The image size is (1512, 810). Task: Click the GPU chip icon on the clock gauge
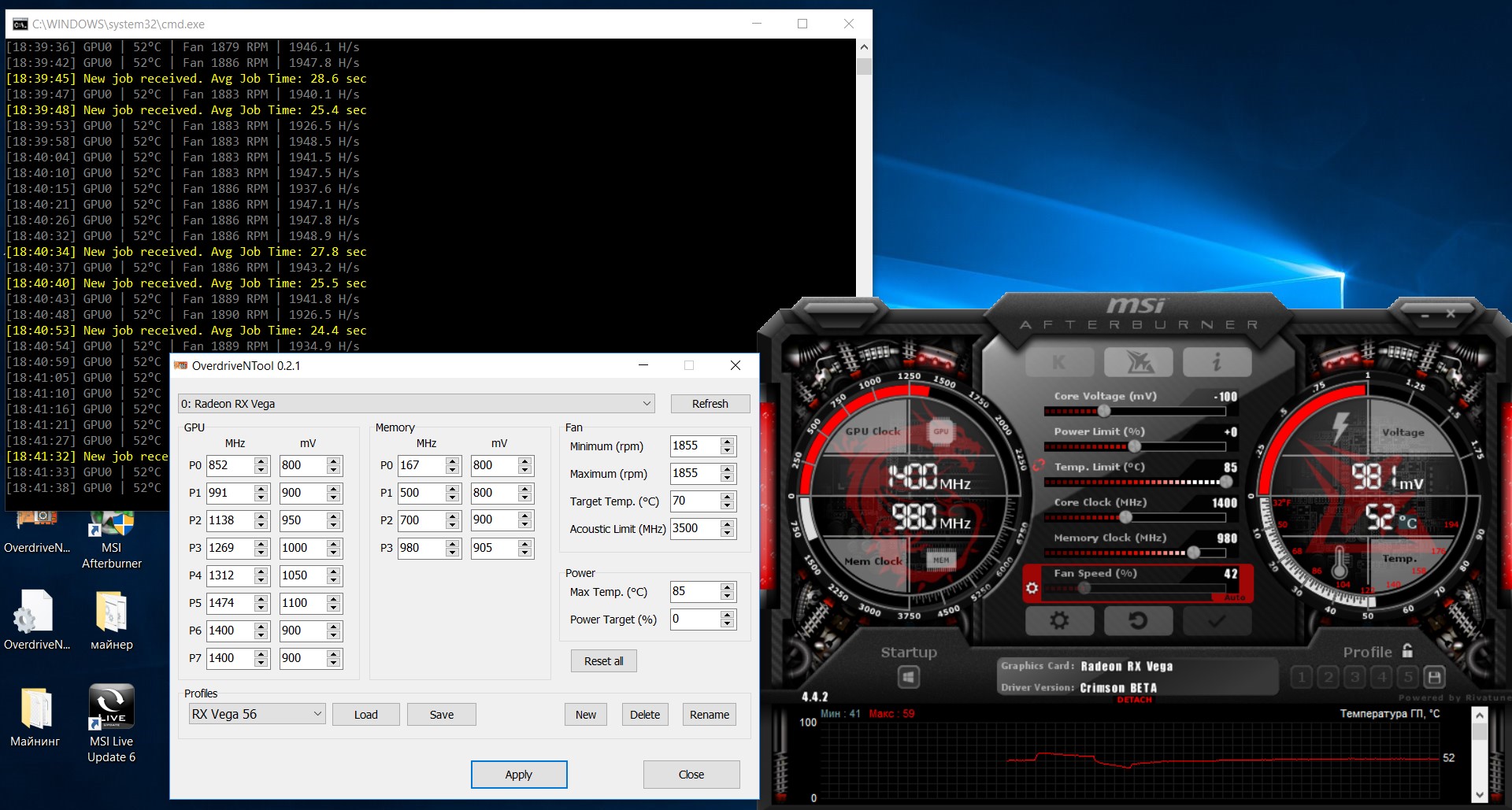pyautogui.click(x=941, y=431)
